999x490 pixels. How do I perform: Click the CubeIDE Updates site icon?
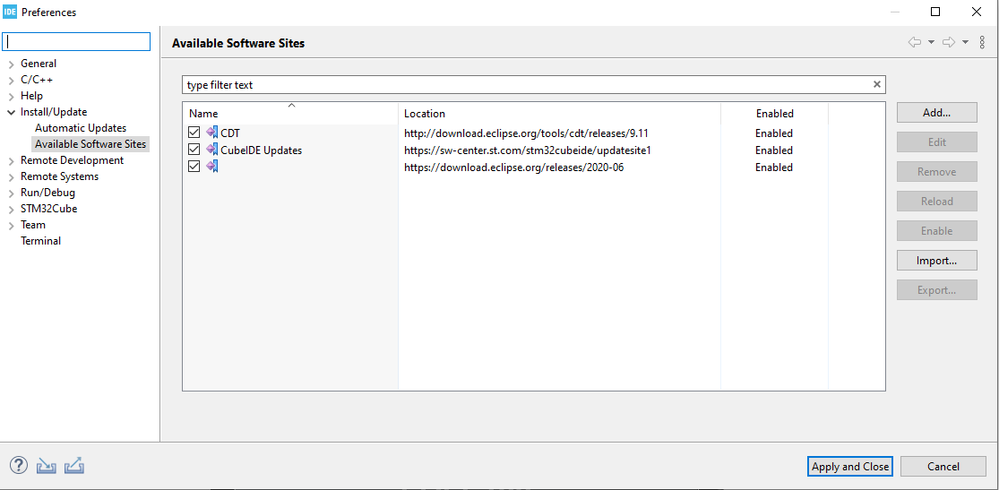(x=212, y=150)
